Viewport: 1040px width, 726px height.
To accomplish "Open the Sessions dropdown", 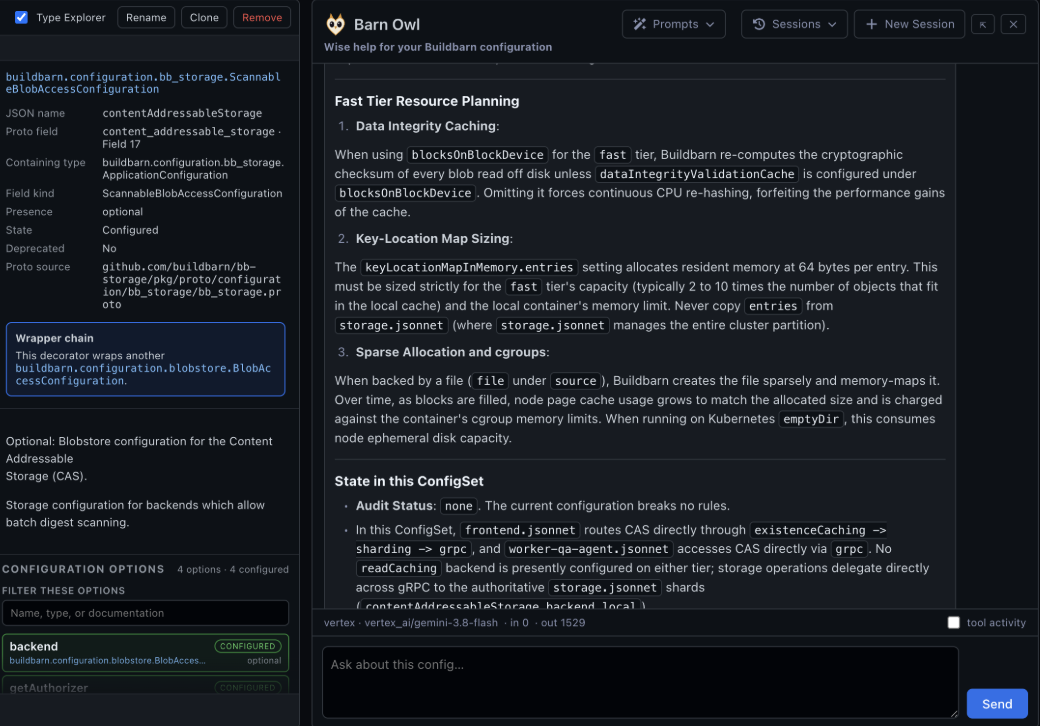I will pos(794,24).
